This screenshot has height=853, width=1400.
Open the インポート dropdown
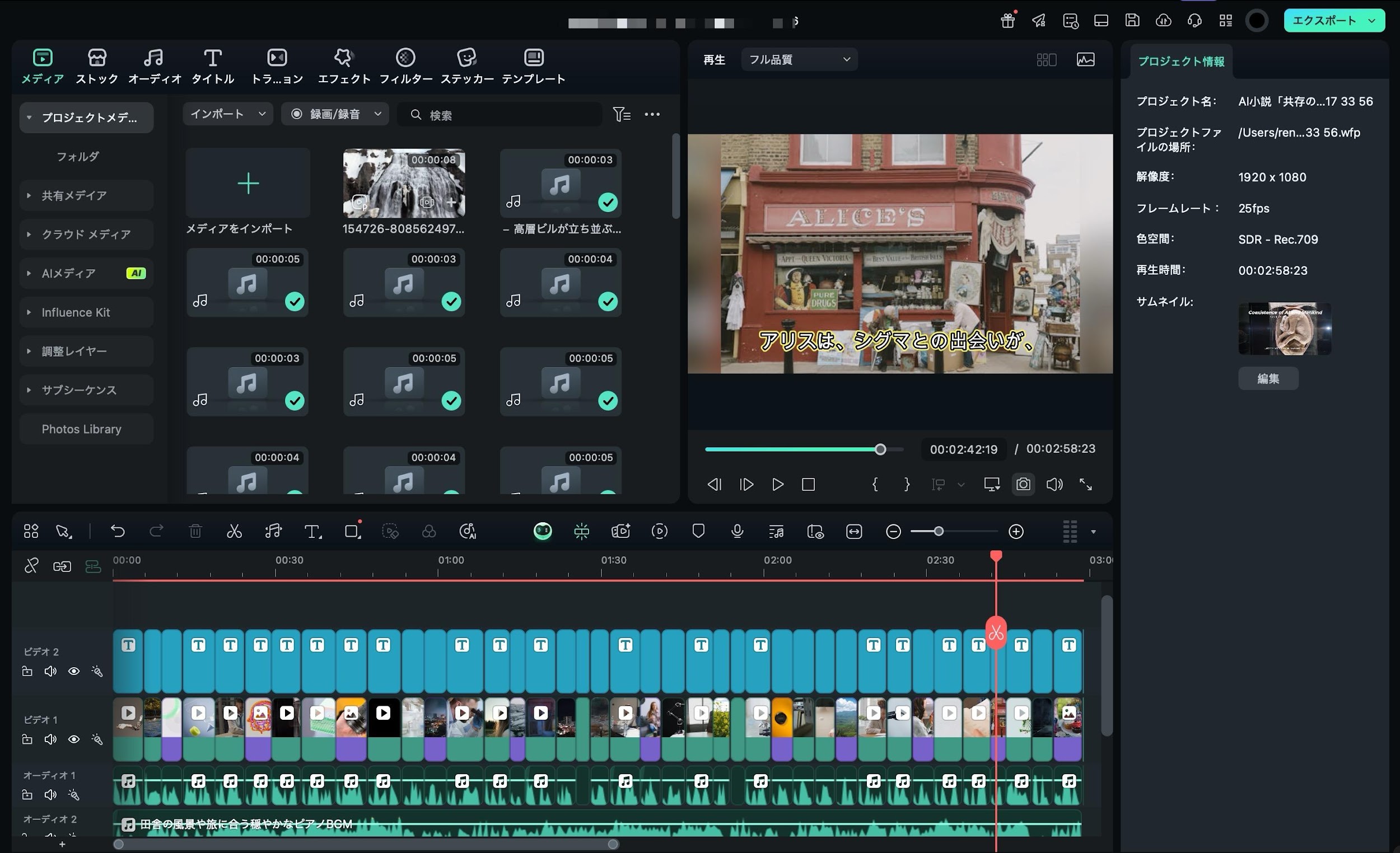click(228, 114)
